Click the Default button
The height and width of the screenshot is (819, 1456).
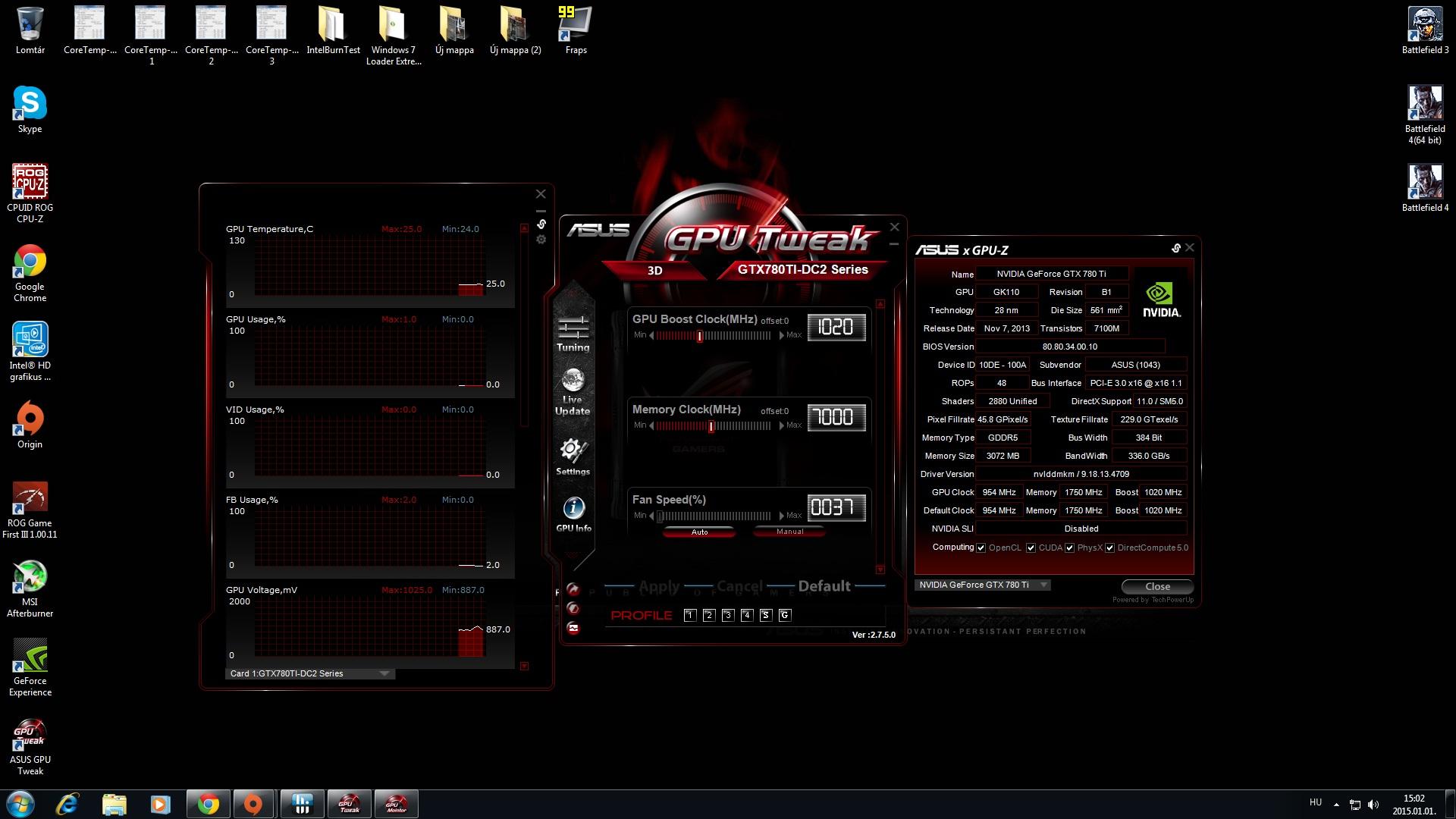point(824,586)
